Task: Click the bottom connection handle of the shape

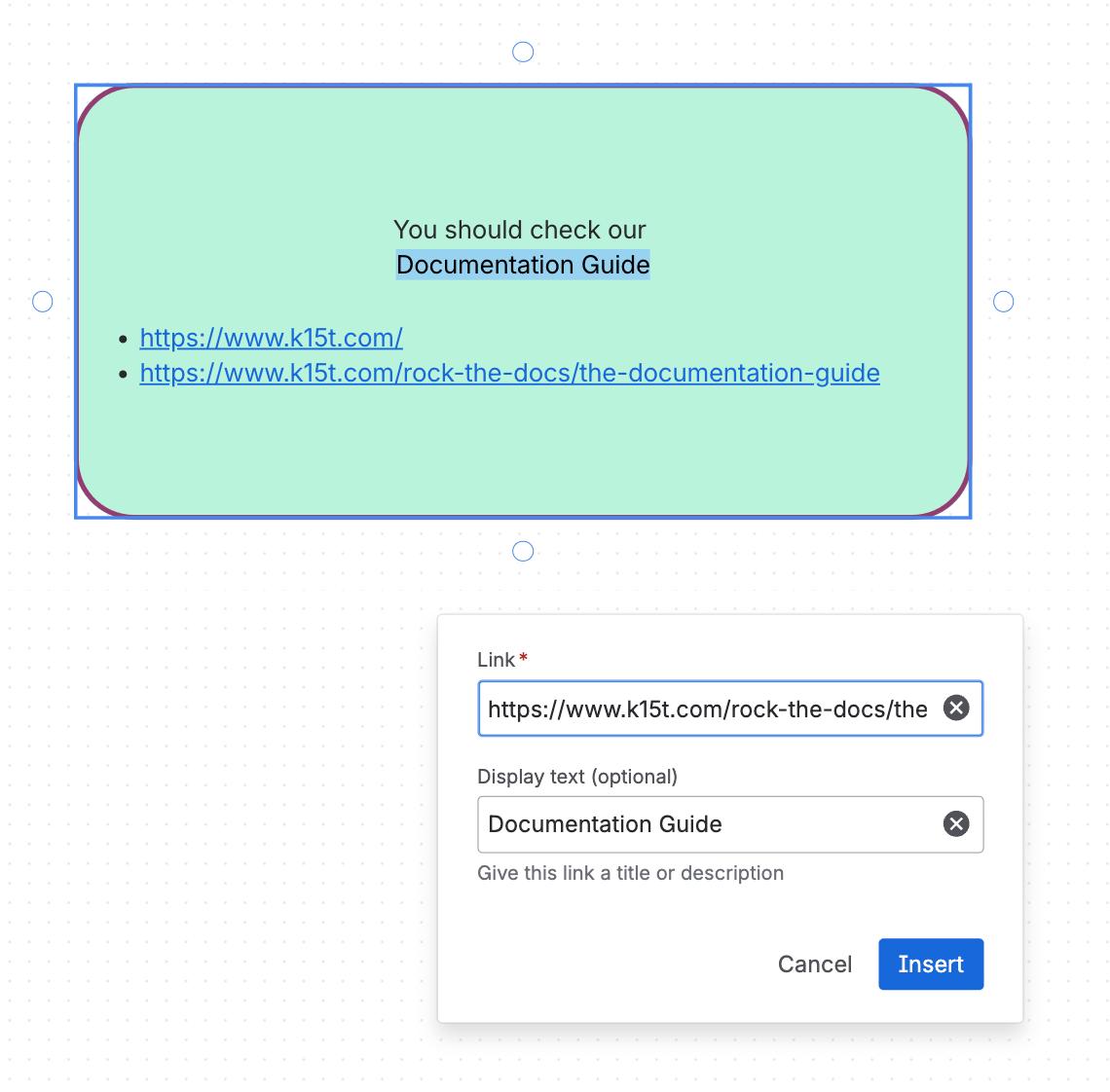Action: click(x=523, y=552)
